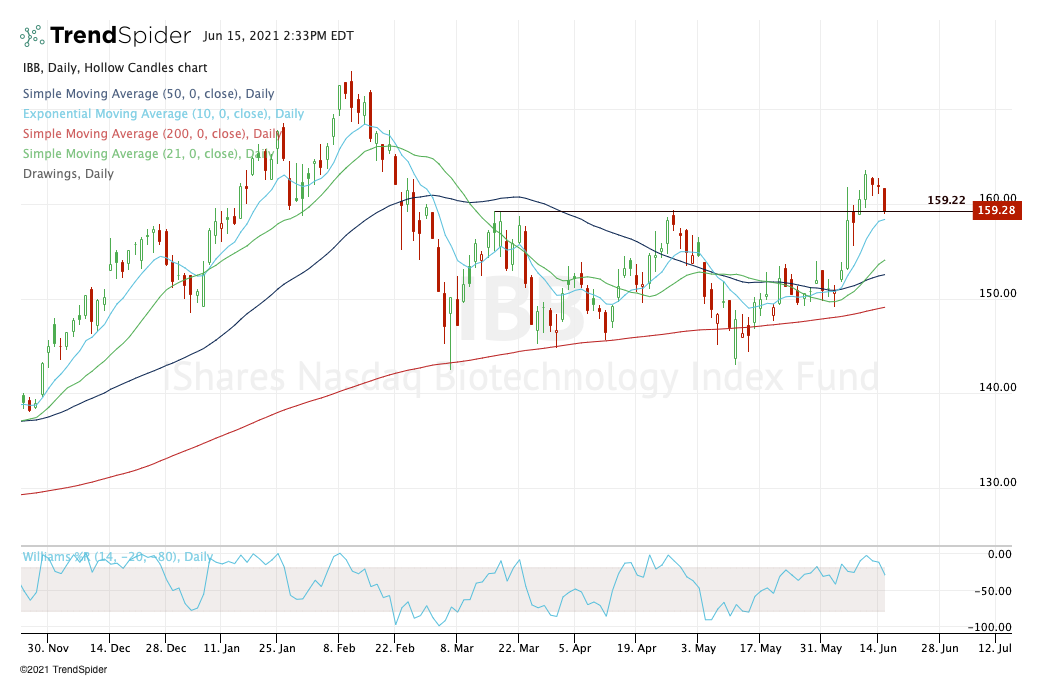1042x679 pixels.
Task: Click the '11. Jan' date axis label
Action: [221, 648]
